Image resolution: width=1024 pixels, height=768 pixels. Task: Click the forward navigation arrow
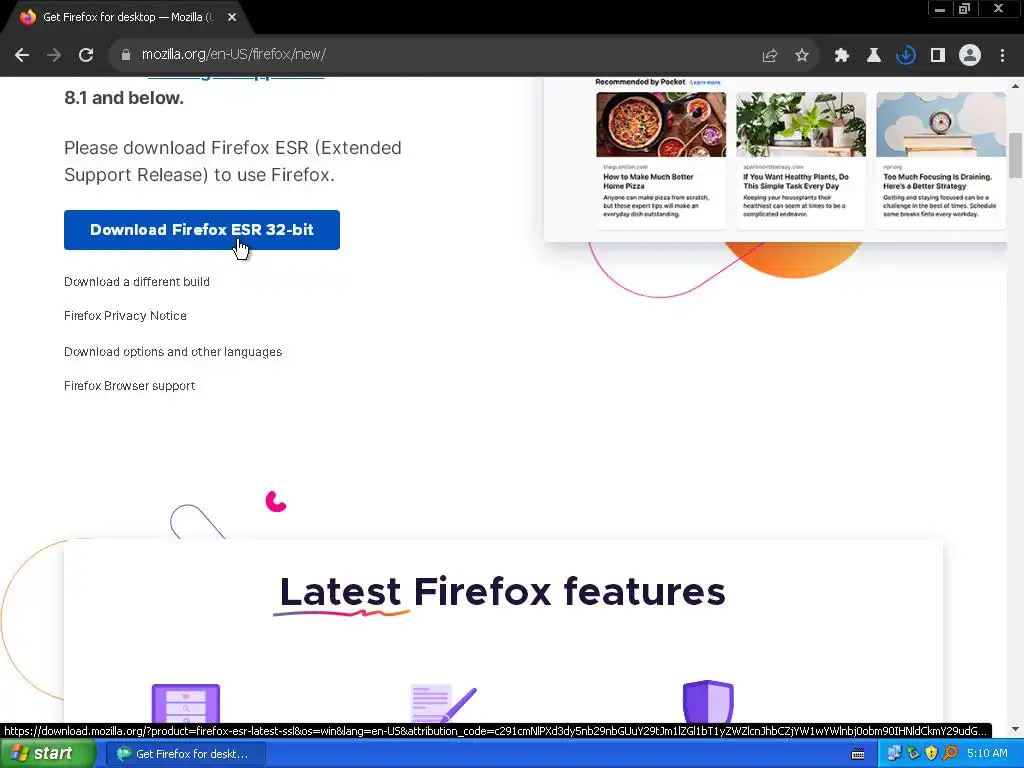(x=54, y=55)
